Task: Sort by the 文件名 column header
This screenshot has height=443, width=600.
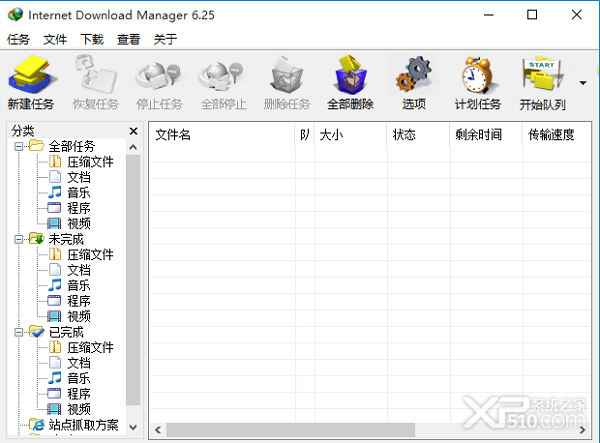Action: click(x=222, y=135)
